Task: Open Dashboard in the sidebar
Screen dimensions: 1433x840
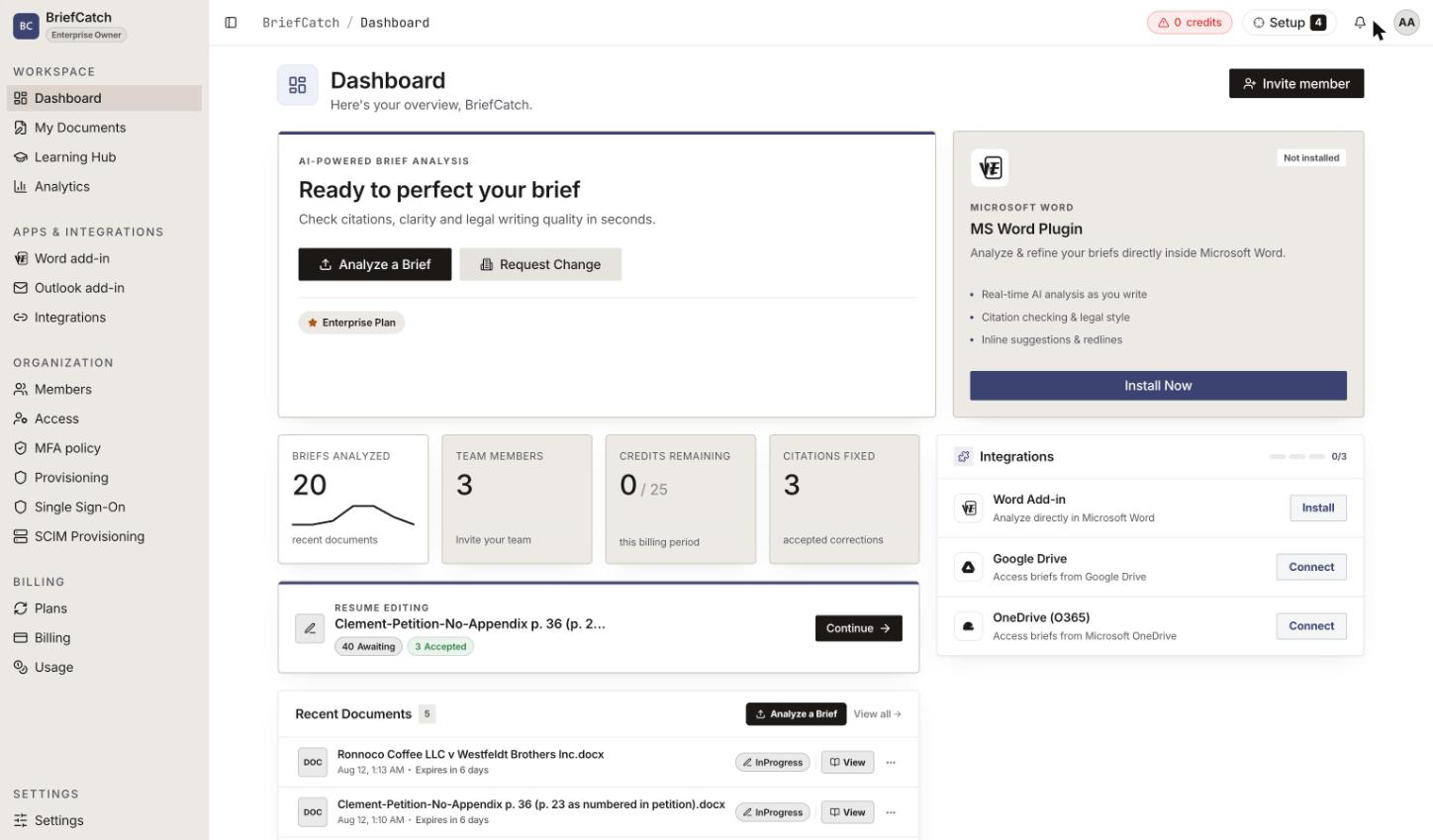Action: pos(104,98)
